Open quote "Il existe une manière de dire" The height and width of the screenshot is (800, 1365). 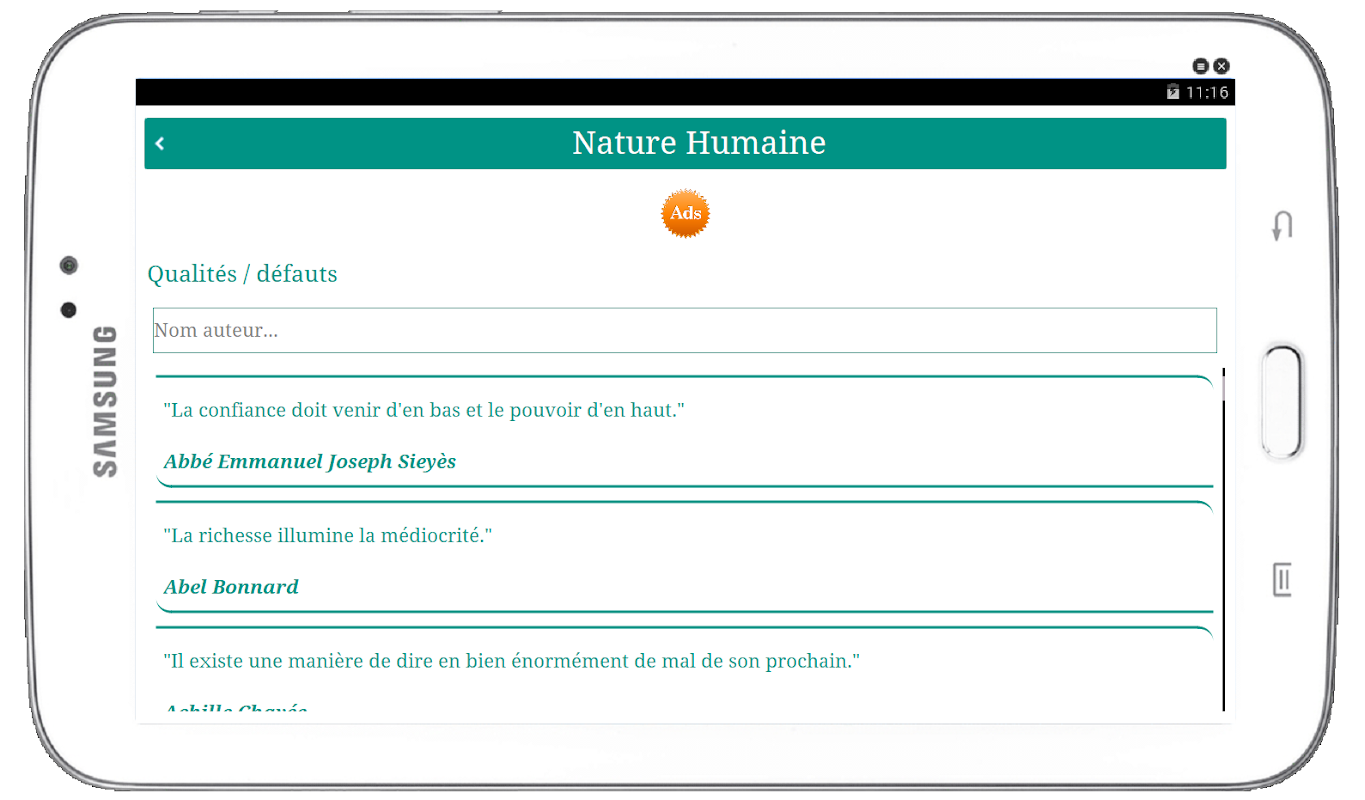click(x=512, y=661)
